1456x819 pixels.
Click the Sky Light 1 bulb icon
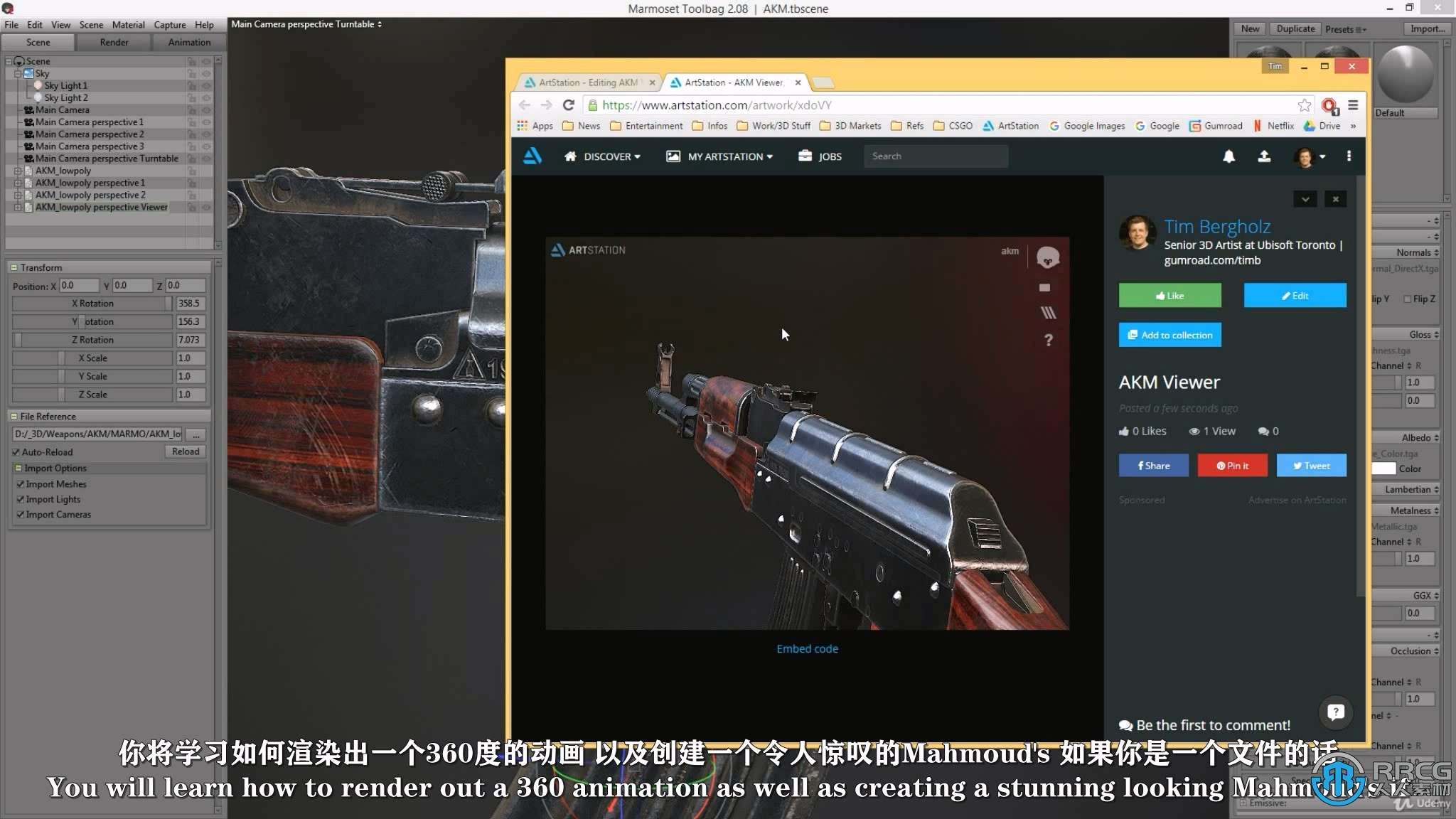(38, 85)
